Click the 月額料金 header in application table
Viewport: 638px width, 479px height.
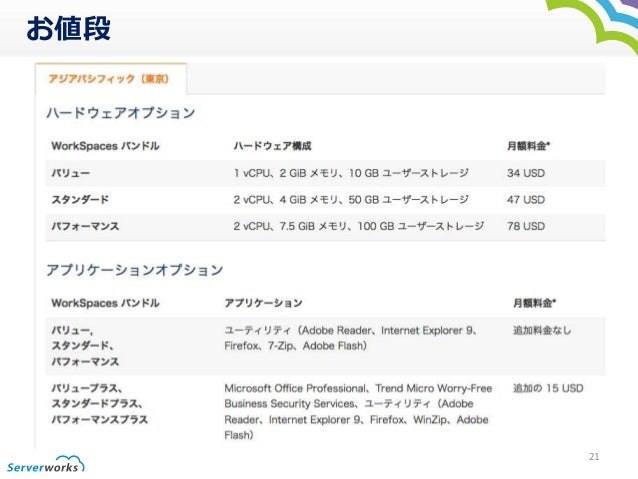[535, 303]
